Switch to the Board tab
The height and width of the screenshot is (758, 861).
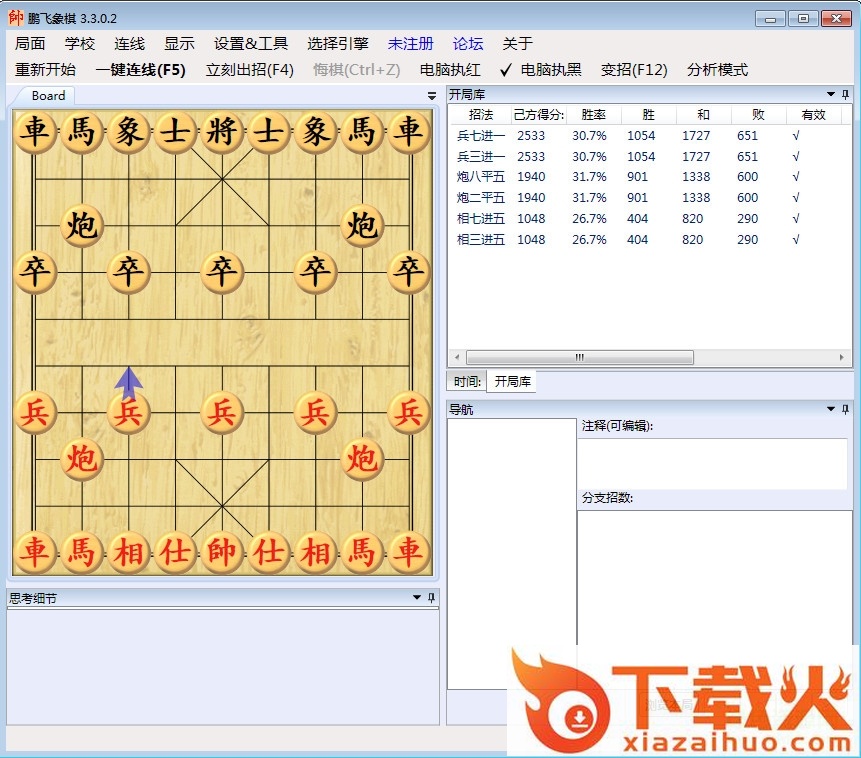pyautogui.click(x=48, y=96)
